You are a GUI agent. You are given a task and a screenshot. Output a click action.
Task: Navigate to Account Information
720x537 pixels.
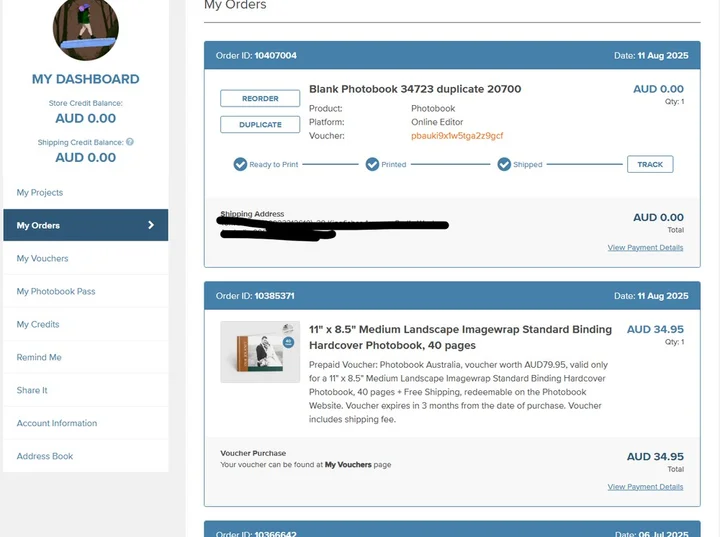click(x=57, y=423)
